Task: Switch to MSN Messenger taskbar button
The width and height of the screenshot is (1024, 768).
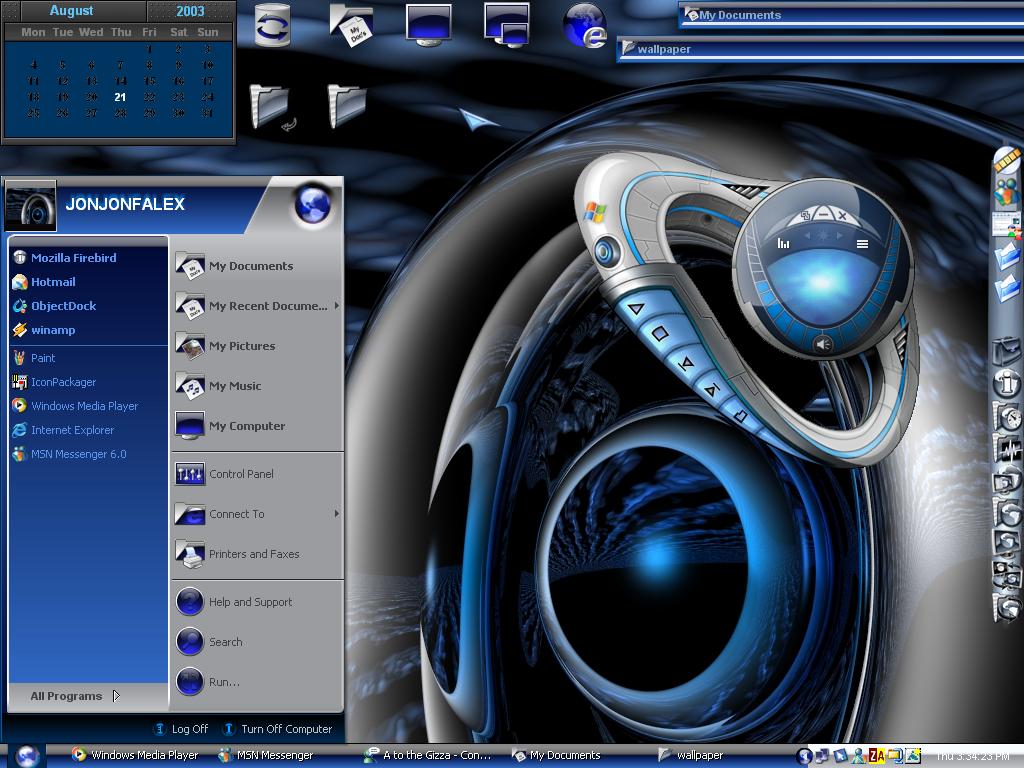Action: point(266,755)
